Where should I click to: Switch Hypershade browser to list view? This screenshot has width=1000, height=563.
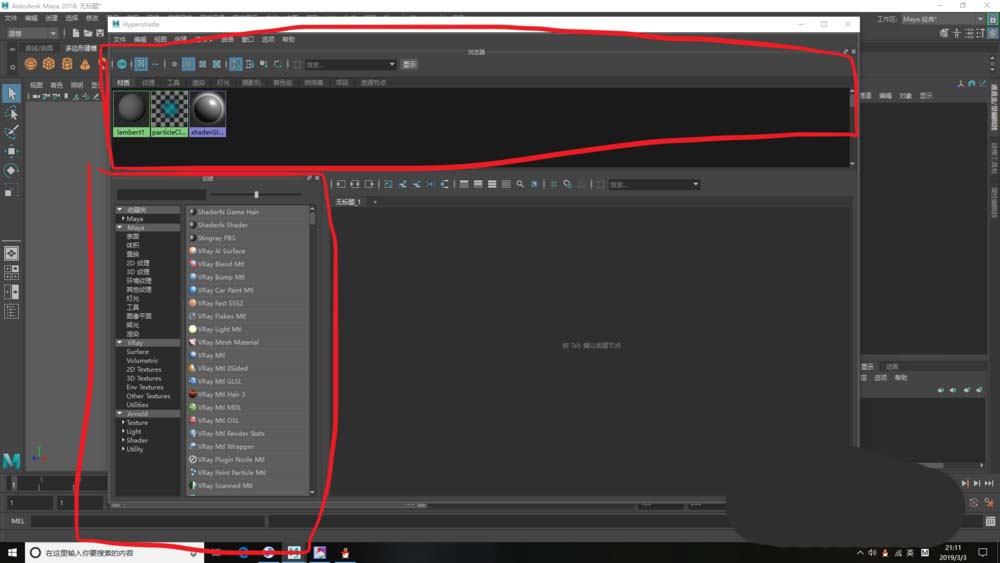(x=155, y=64)
